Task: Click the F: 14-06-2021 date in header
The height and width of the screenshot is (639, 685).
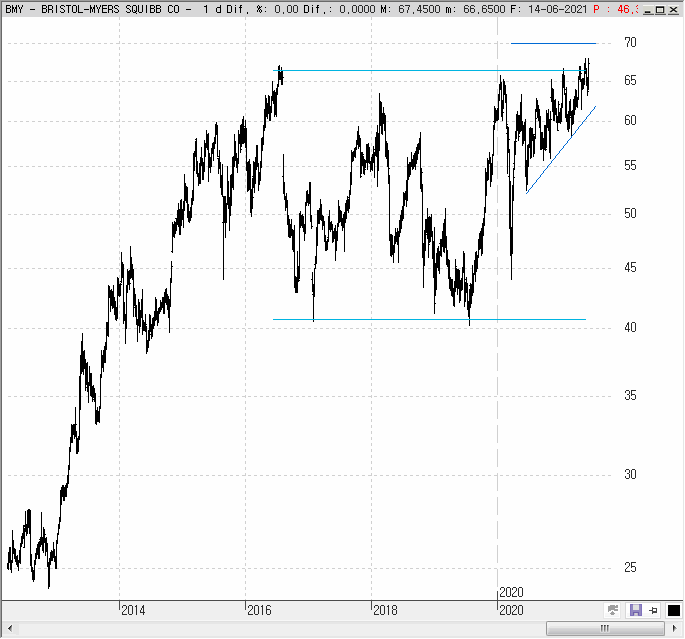Action: tap(548, 9)
